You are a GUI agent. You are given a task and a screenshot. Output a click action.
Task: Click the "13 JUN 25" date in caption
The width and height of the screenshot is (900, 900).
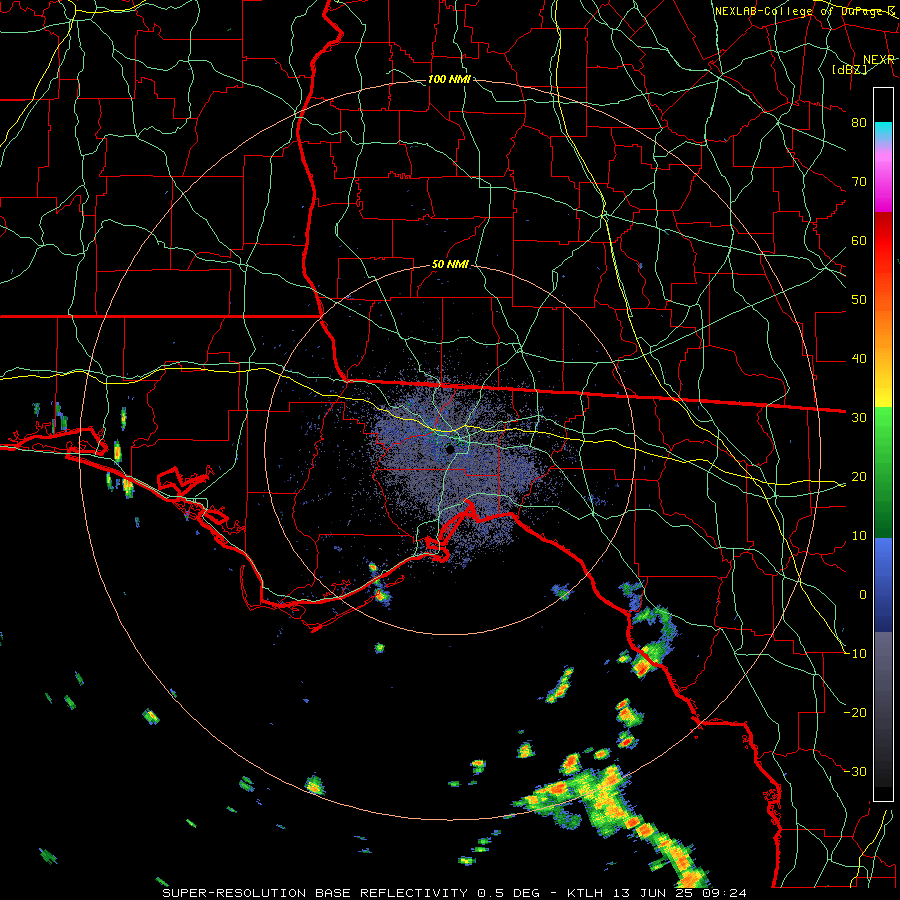[653, 893]
